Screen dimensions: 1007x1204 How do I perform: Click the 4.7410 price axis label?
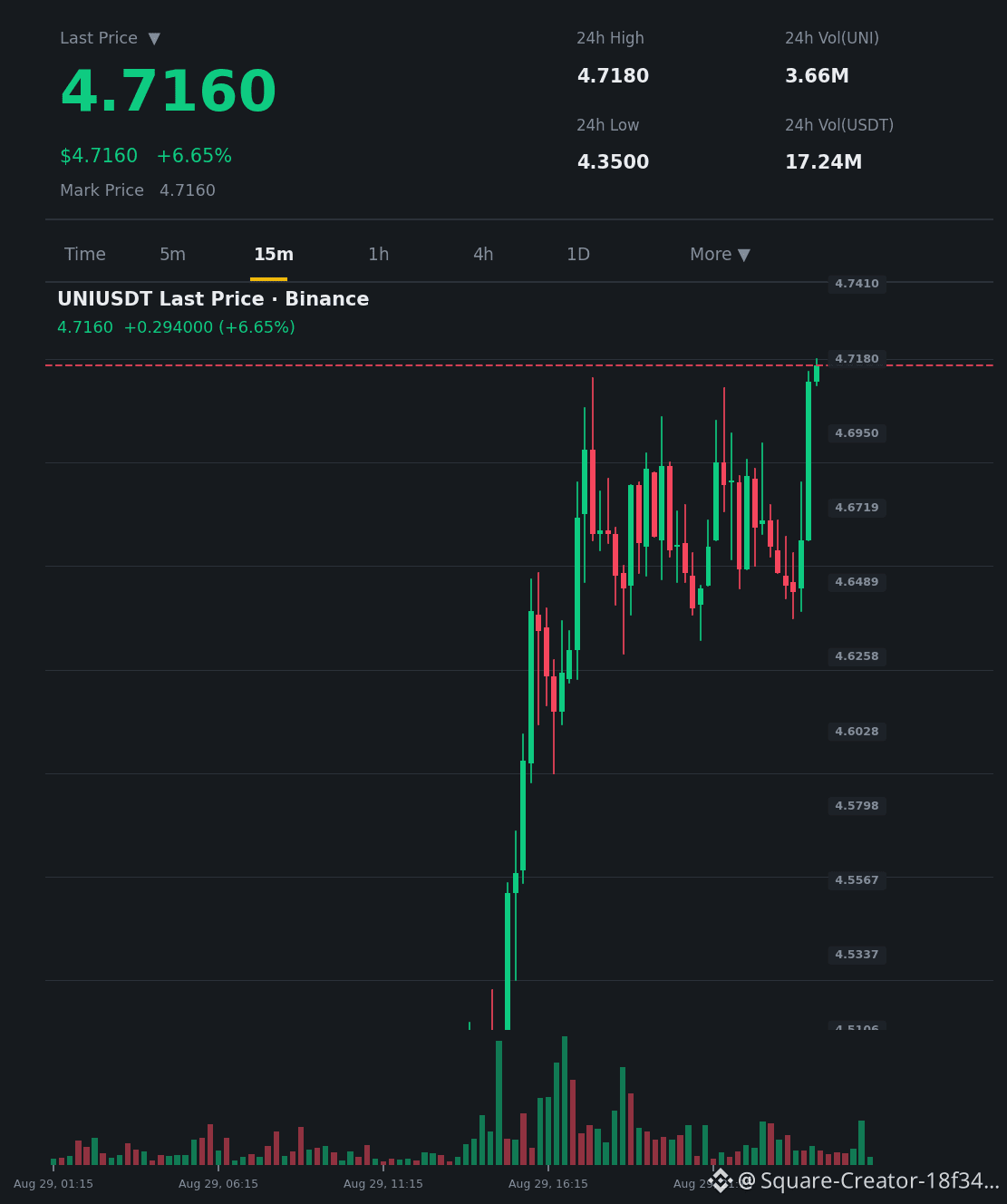coord(857,284)
